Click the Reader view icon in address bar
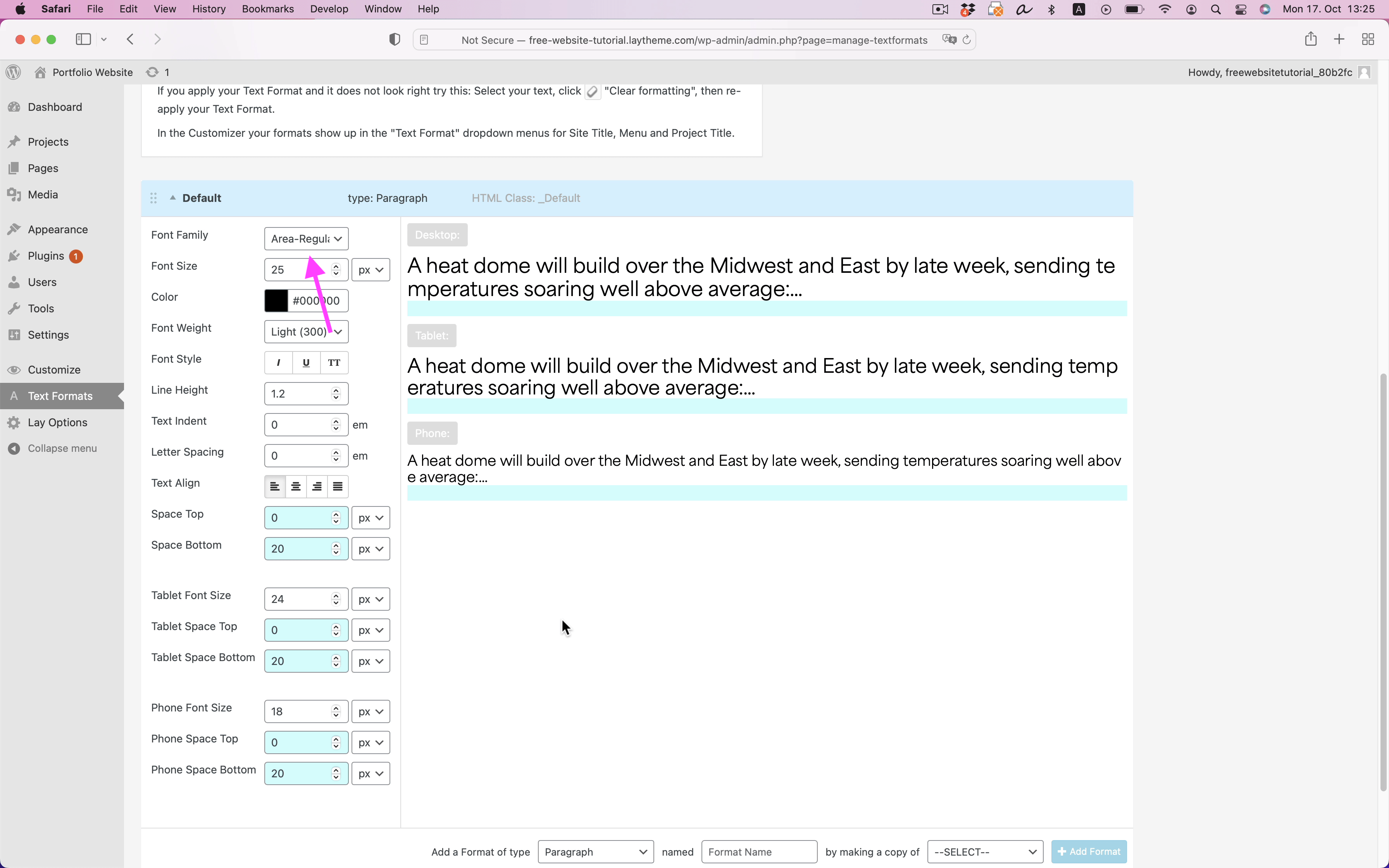Image resolution: width=1389 pixels, height=868 pixels. 424,40
